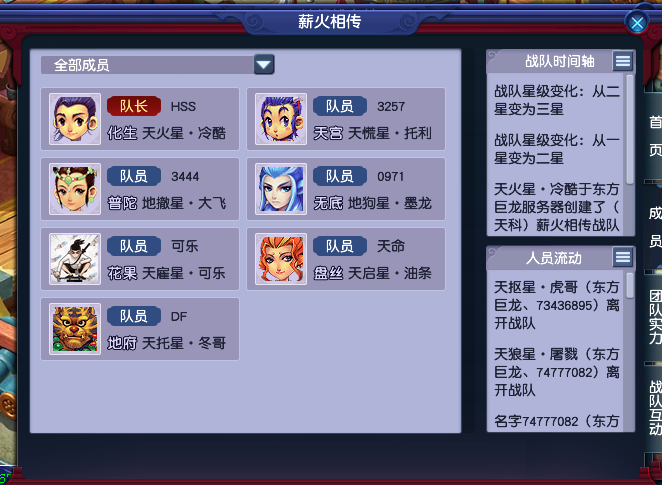Click captain HSS's avatar portrait
Screen dimensions: 662x485
pos(75,119)
